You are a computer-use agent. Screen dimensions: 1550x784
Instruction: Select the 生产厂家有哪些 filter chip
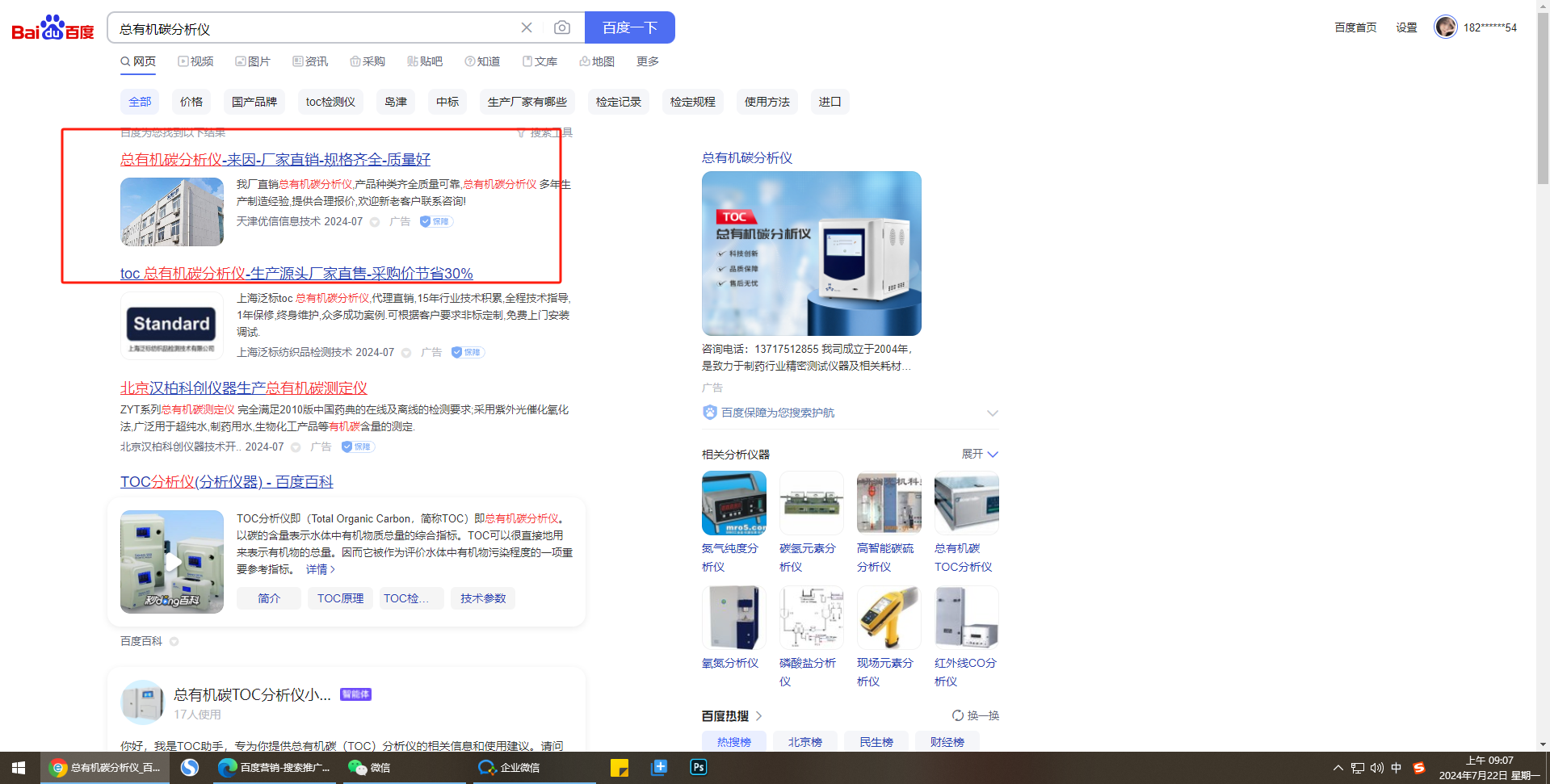(527, 102)
